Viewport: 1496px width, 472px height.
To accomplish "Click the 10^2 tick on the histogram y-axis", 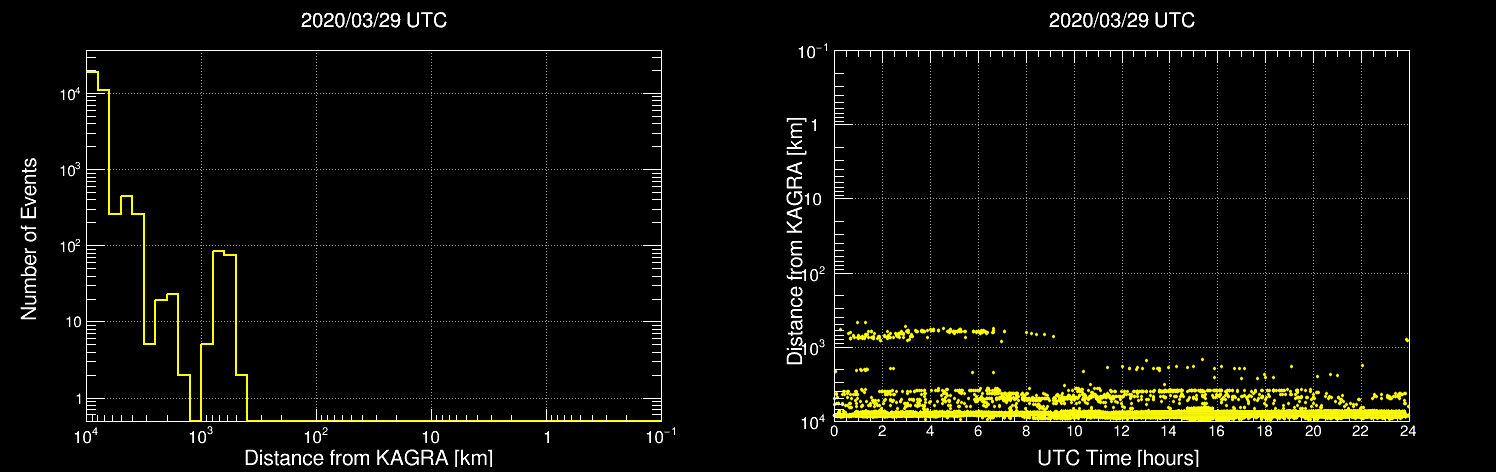I will point(70,244).
